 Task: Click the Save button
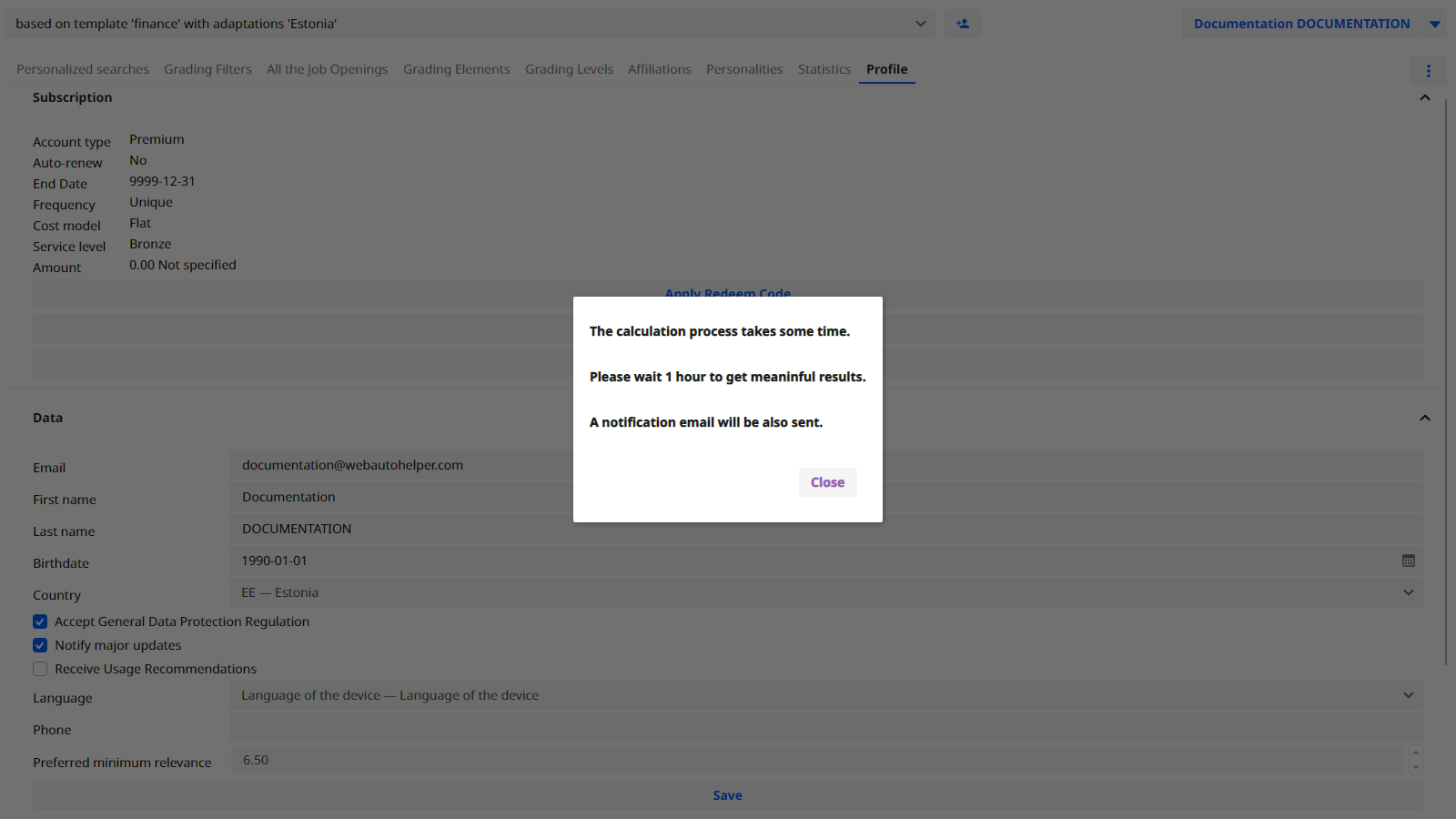(727, 796)
